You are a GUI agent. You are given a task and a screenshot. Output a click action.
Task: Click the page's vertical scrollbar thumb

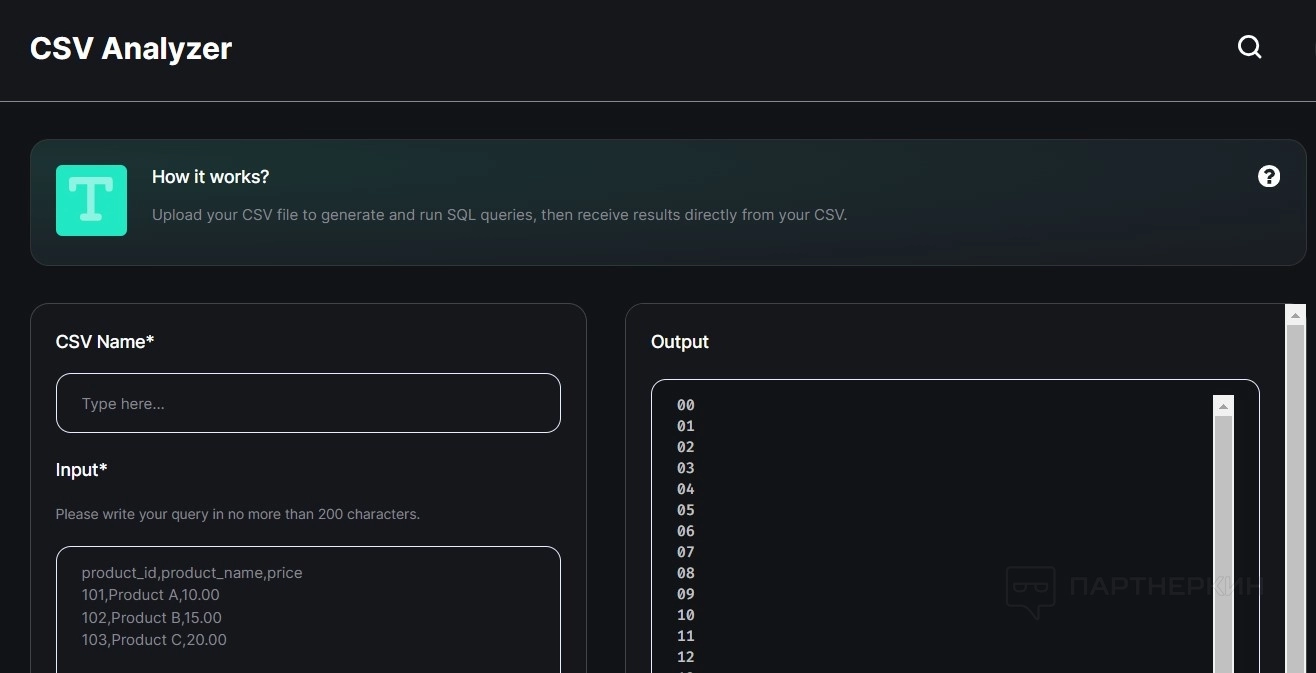point(1295,500)
